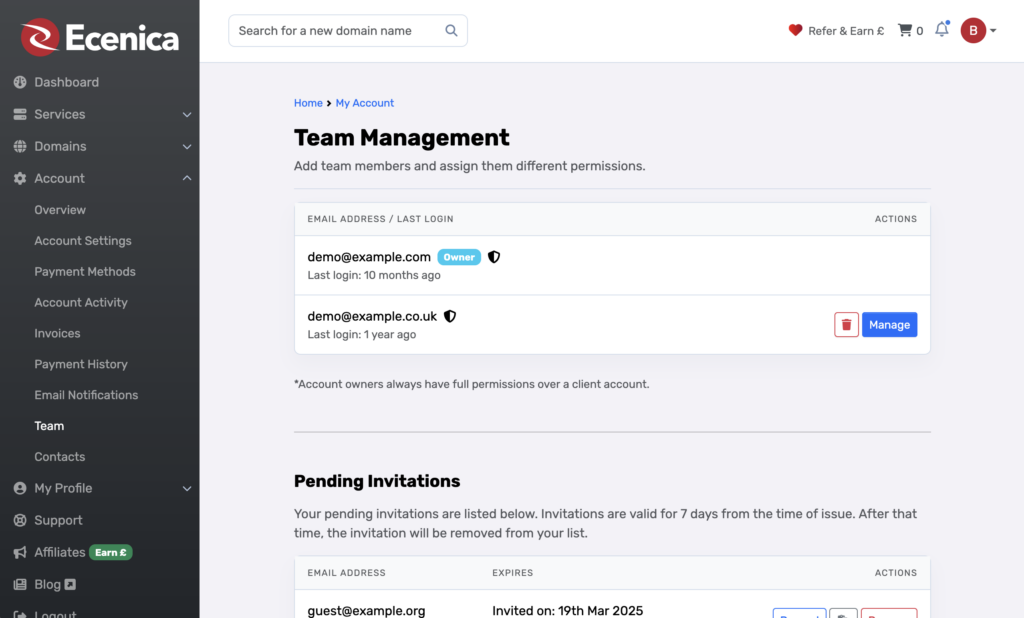Click the EXPIRES column header
The height and width of the screenshot is (618, 1024).
pyautogui.click(x=513, y=572)
